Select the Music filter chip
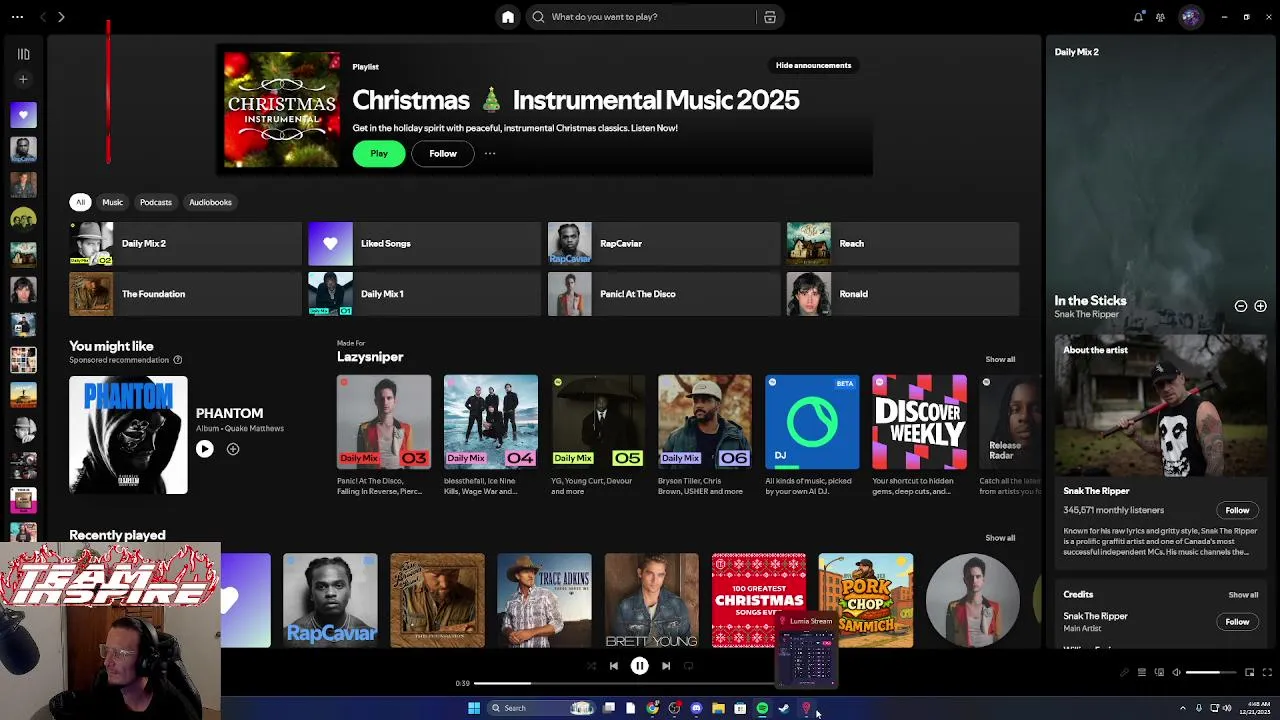The image size is (1280, 720). [x=112, y=202]
